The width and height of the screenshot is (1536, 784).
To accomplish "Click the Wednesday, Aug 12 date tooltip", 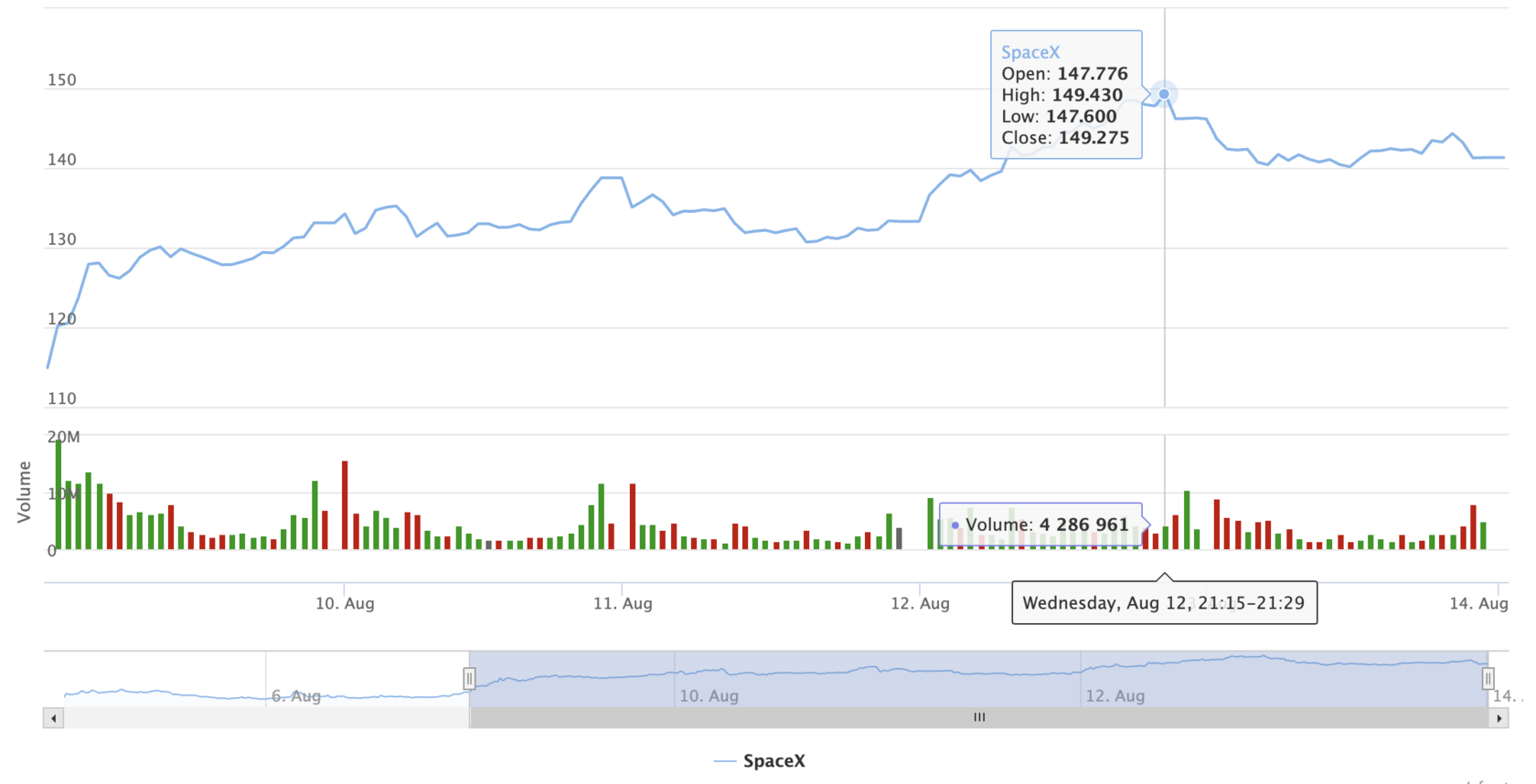I will pos(1164,603).
